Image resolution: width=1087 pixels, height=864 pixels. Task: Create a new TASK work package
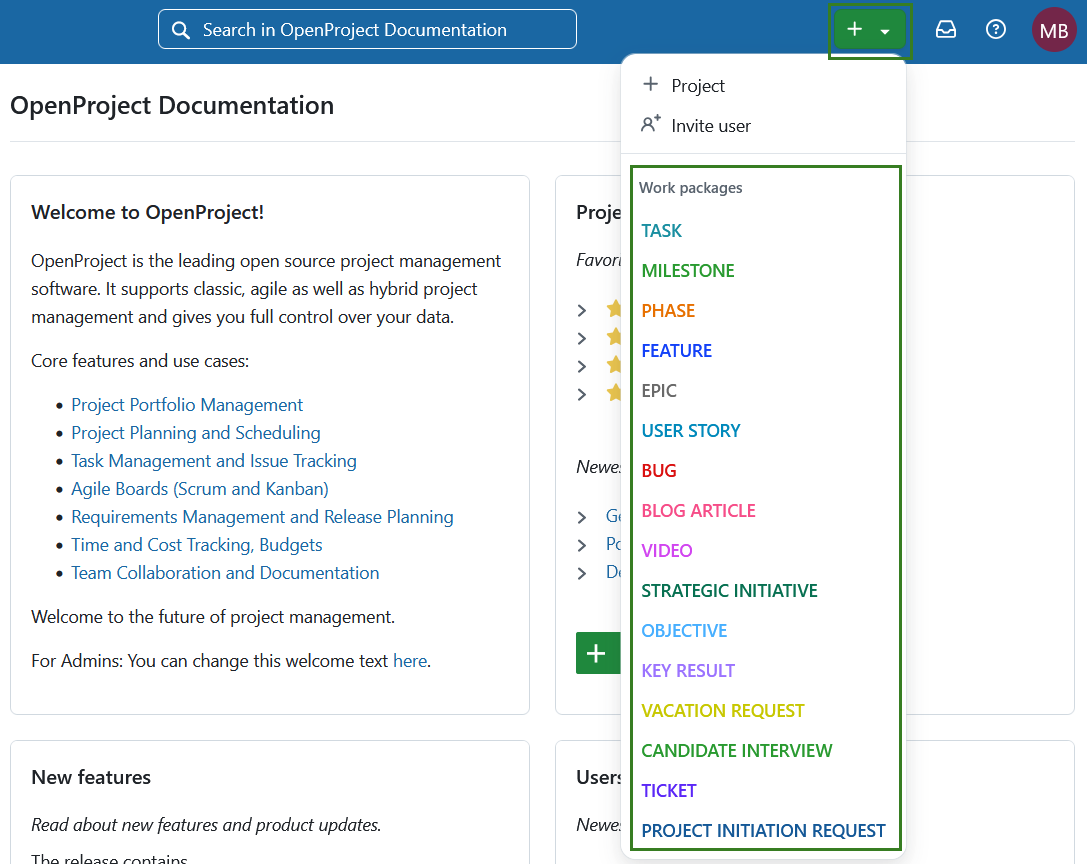click(661, 230)
